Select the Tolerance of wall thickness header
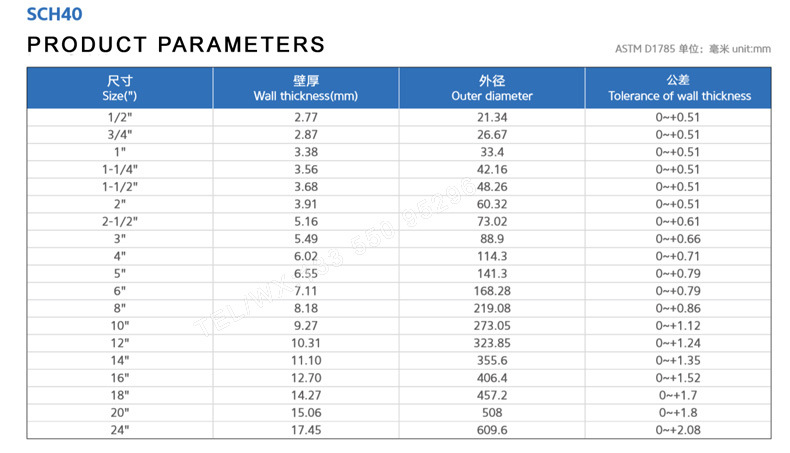The height and width of the screenshot is (453, 790). click(x=678, y=88)
